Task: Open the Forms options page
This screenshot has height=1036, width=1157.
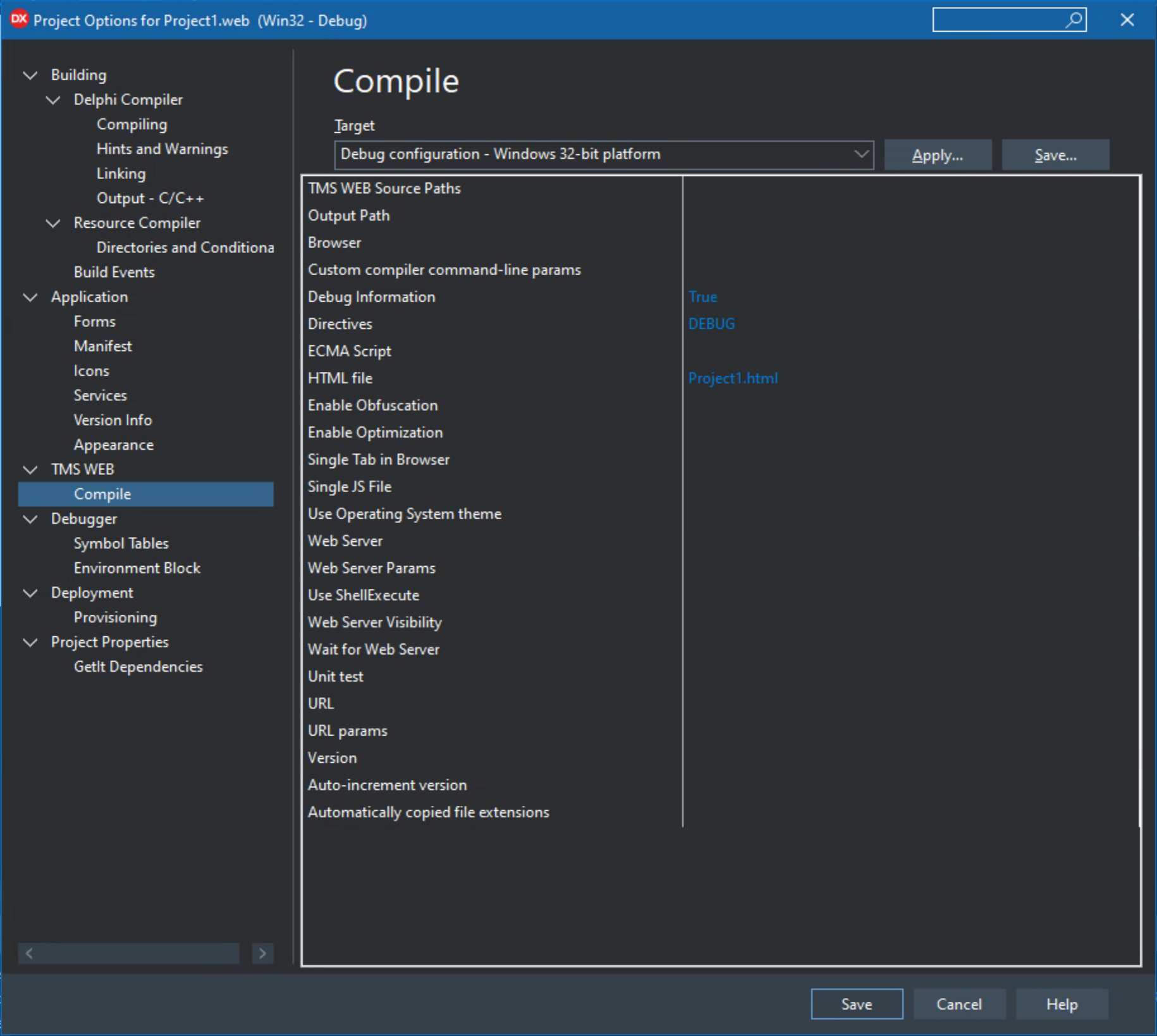Action: [94, 322]
